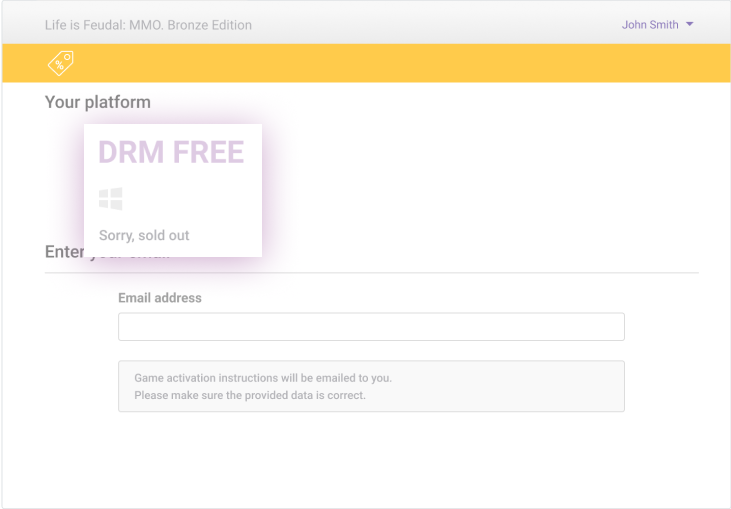Screen dimensions: 731x509
Task: Click the John Smith user name
Action: [x=650, y=25]
